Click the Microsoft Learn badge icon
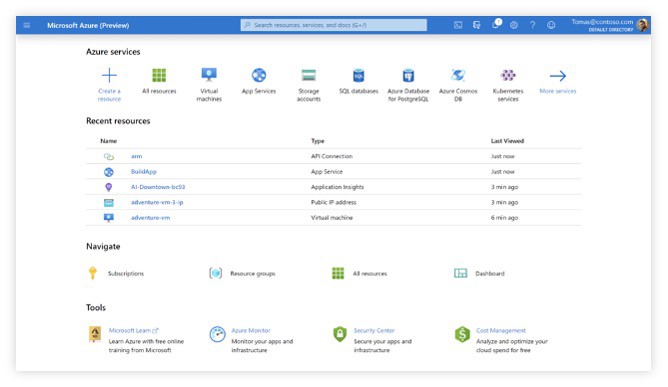 pyautogui.click(x=95, y=334)
